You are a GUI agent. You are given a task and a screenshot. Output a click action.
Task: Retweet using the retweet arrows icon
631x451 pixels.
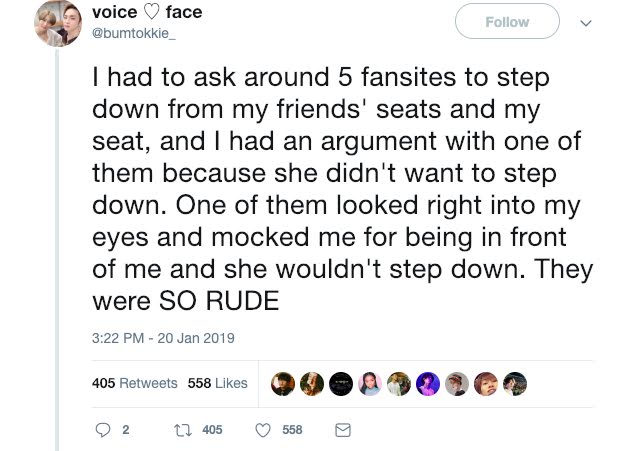pyautogui.click(x=181, y=429)
